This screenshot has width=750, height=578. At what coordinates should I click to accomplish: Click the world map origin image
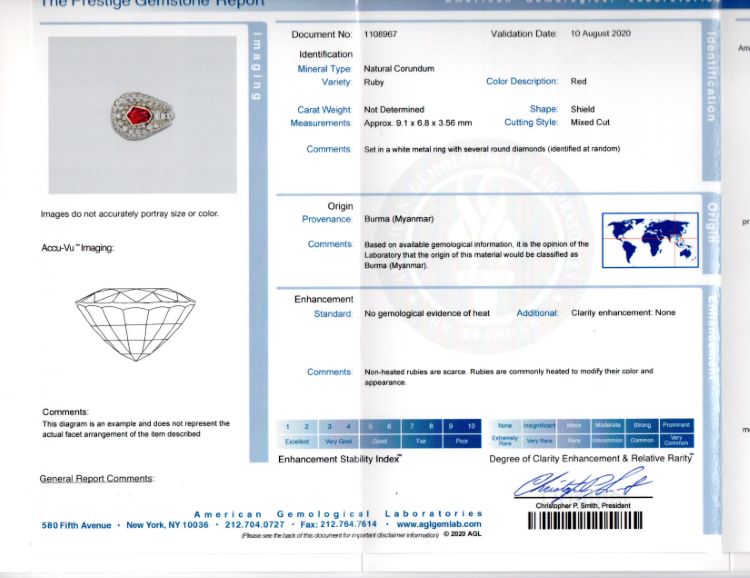(x=650, y=240)
